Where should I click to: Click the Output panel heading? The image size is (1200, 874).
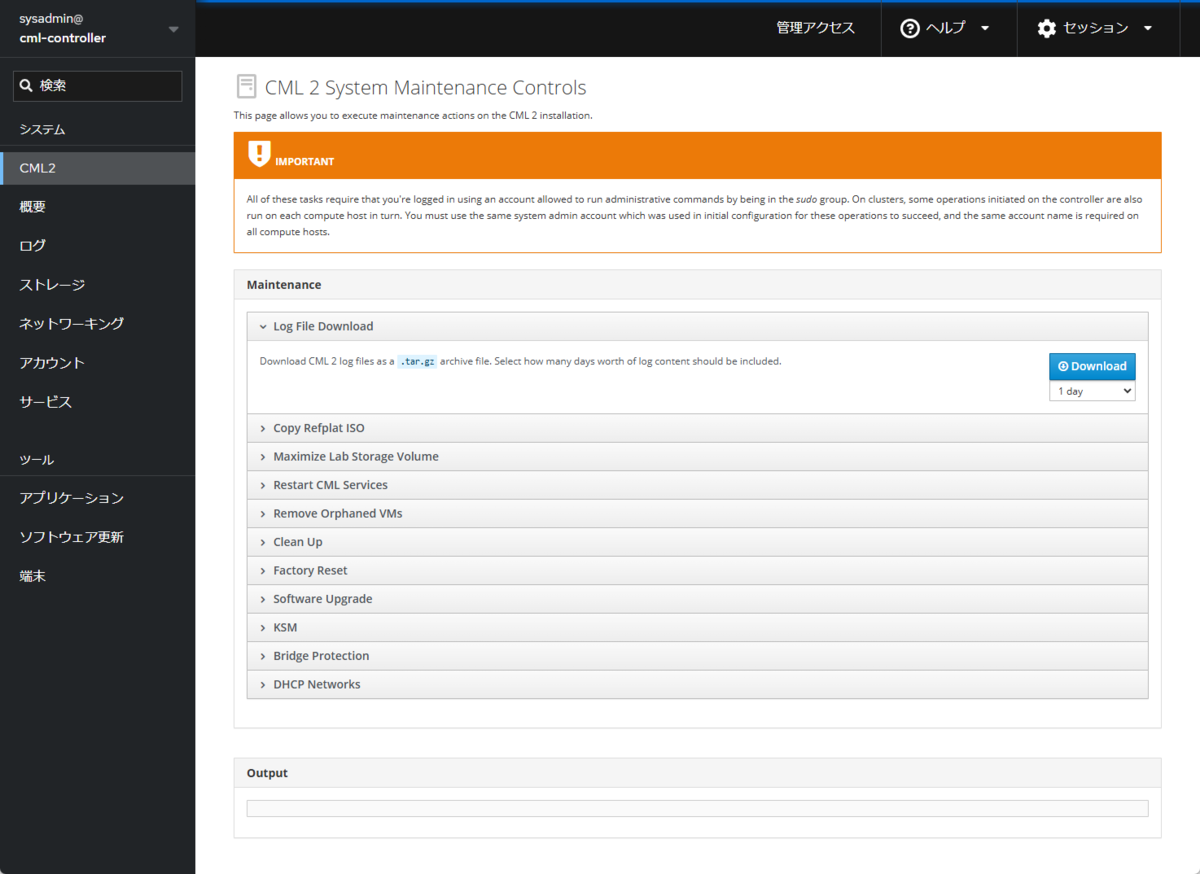(x=267, y=773)
